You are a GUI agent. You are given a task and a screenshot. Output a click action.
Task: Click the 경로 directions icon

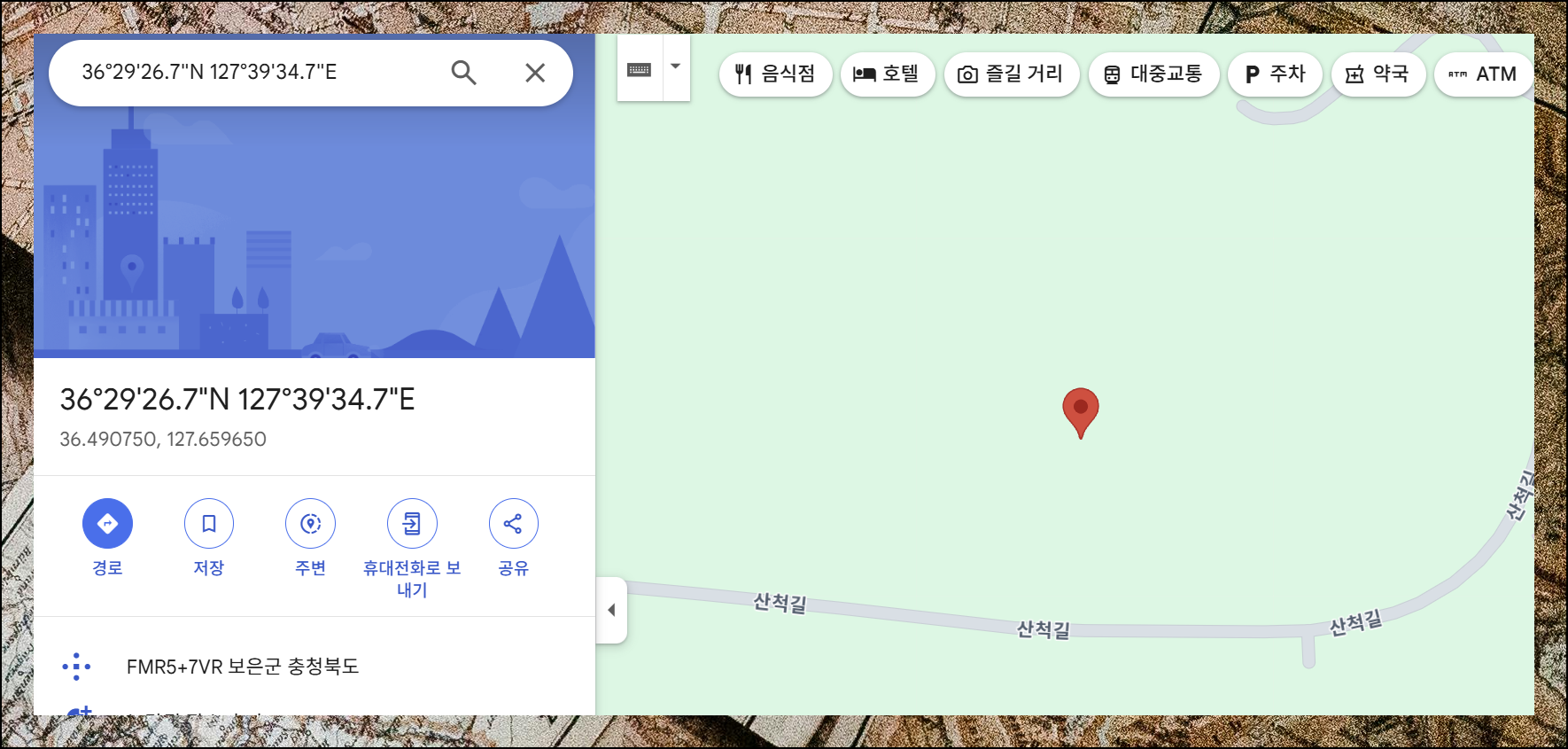coord(107,524)
